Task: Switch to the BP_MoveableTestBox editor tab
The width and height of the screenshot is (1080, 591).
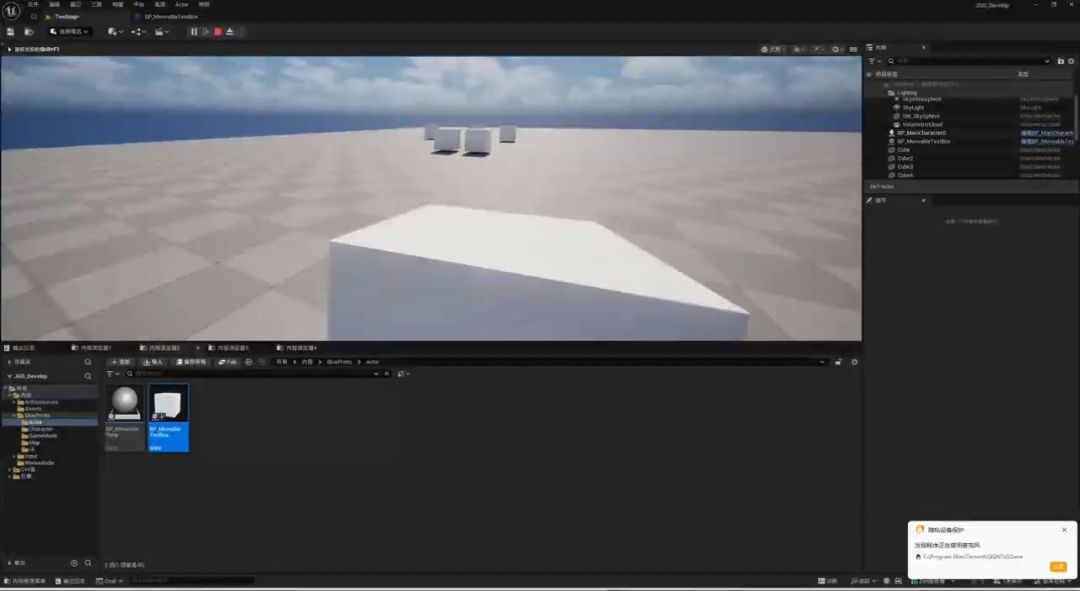Action: (170, 17)
